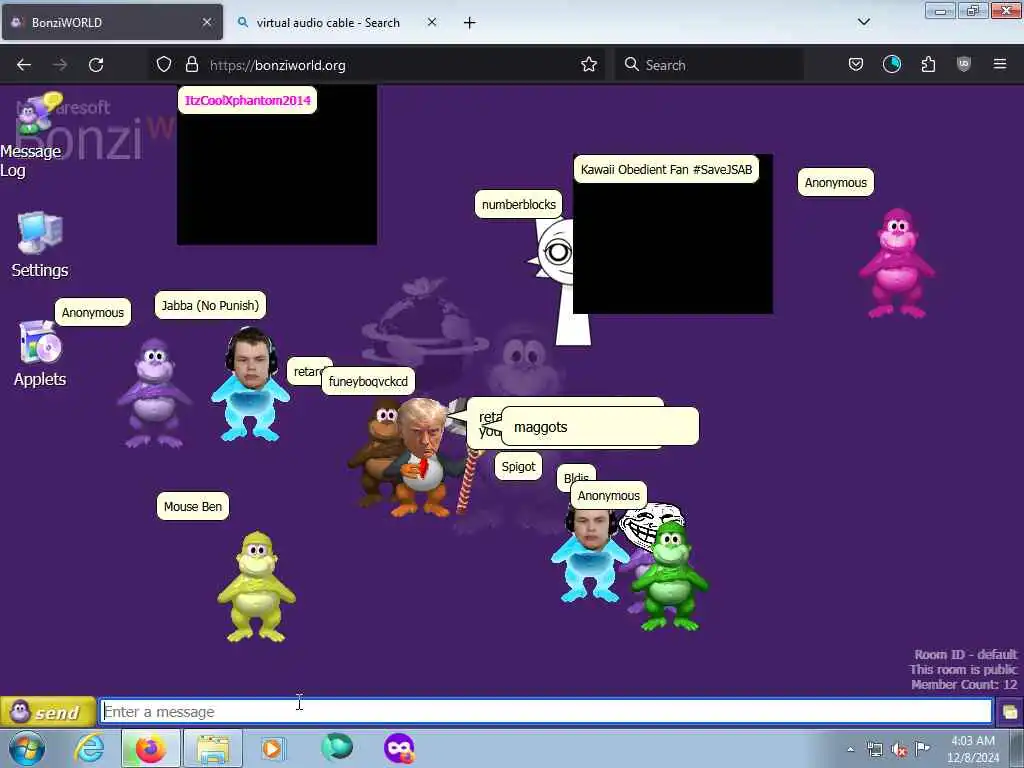Click the blue circular profile icon
The height and width of the screenshot is (768, 1024).
point(891,65)
